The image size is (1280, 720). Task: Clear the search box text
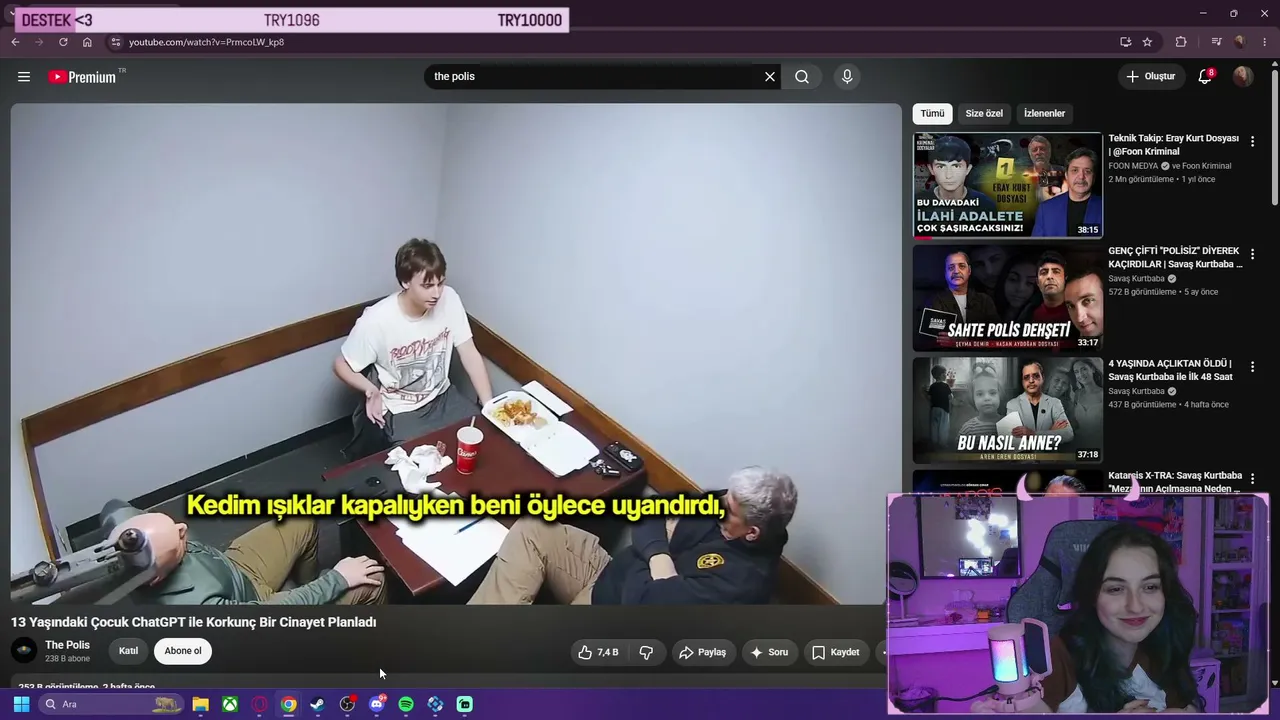tap(770, 77)
